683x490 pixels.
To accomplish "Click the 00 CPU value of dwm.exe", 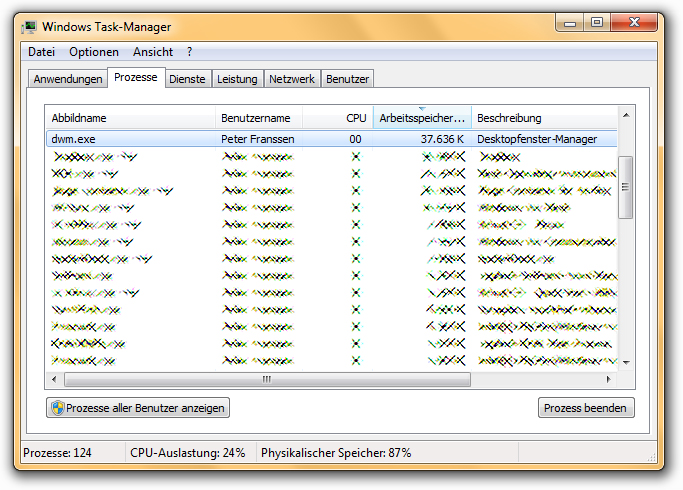I will click(x=355, y=139).
